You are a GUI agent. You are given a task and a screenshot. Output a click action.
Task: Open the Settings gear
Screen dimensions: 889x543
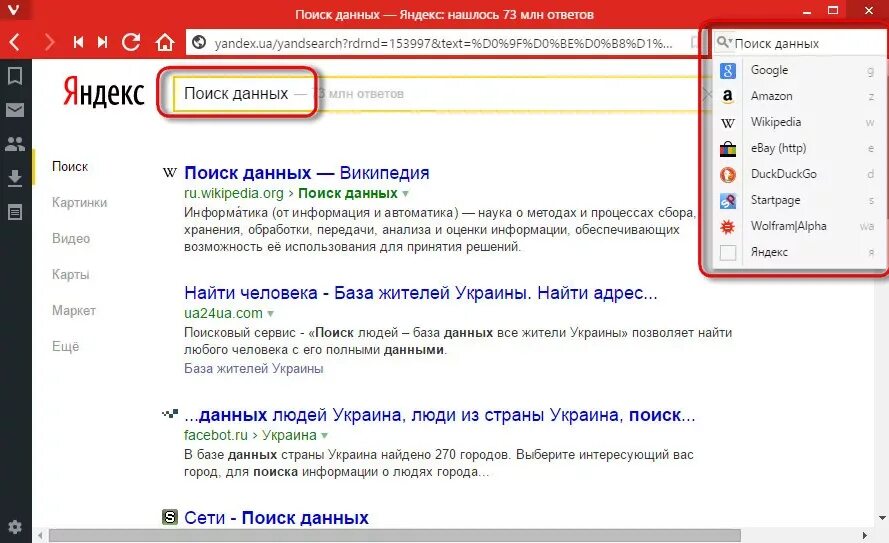coord(15,527)
